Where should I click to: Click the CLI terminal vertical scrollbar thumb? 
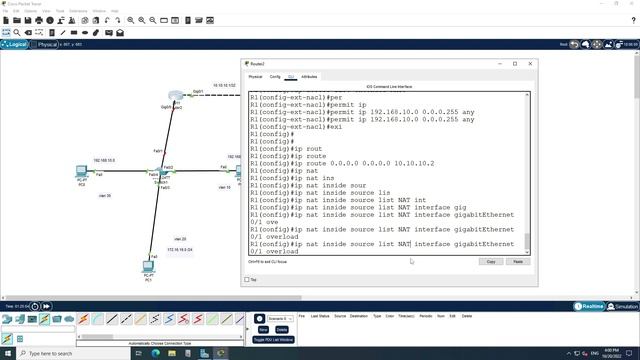tap(527, 241)
